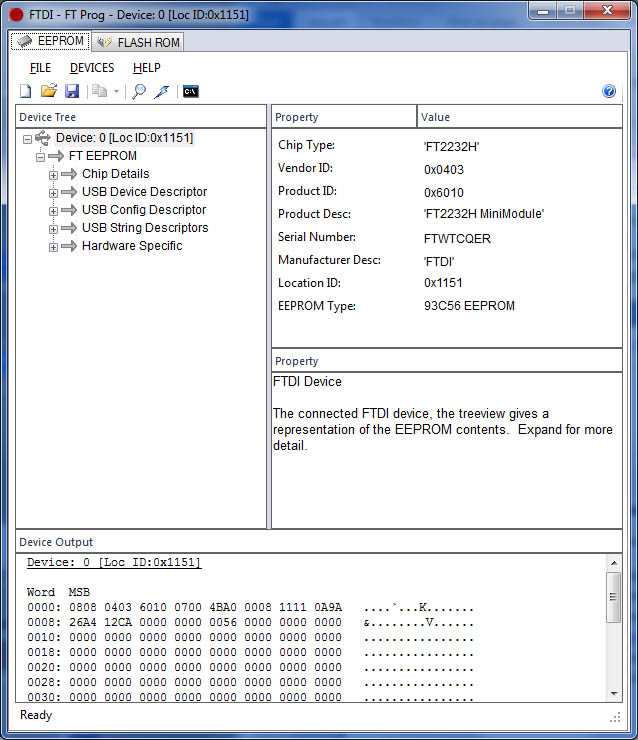
Task: Click the FTDI red application icon in title bar
Action: (x=16, y=15)
